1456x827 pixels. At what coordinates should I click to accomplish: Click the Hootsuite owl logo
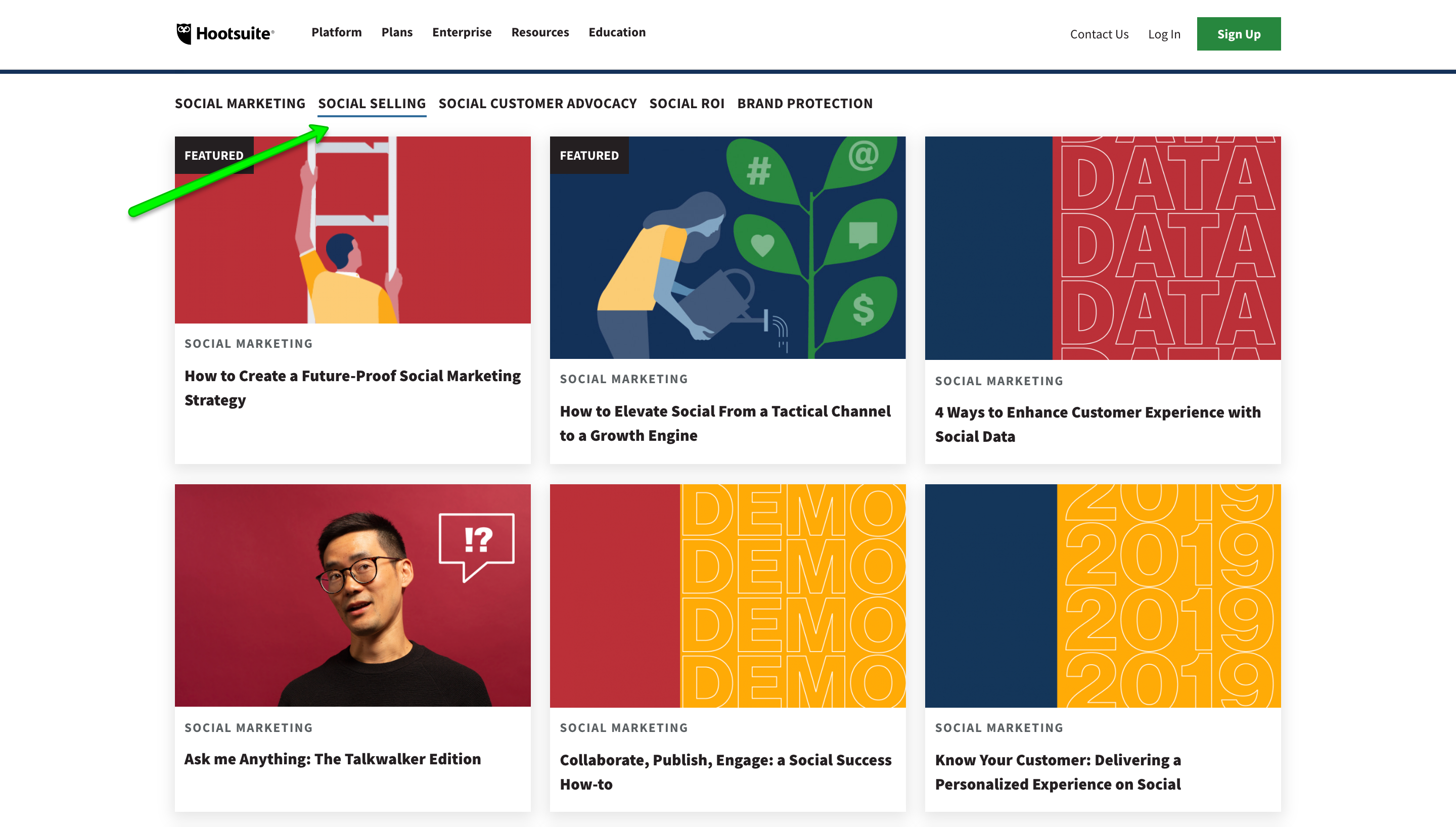(225, 33)
